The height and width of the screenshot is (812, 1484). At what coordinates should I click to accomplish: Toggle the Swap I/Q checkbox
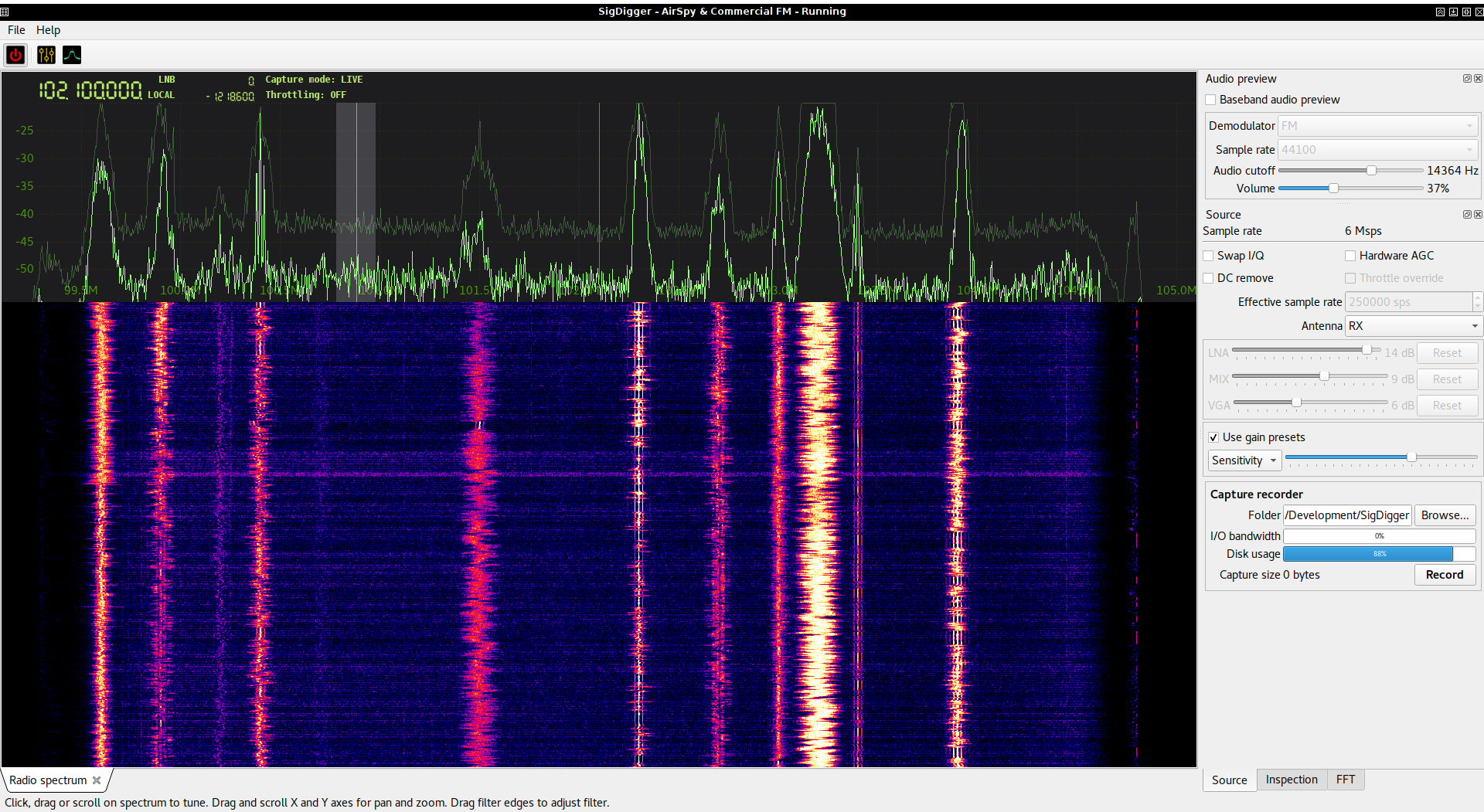point(1208,256)
